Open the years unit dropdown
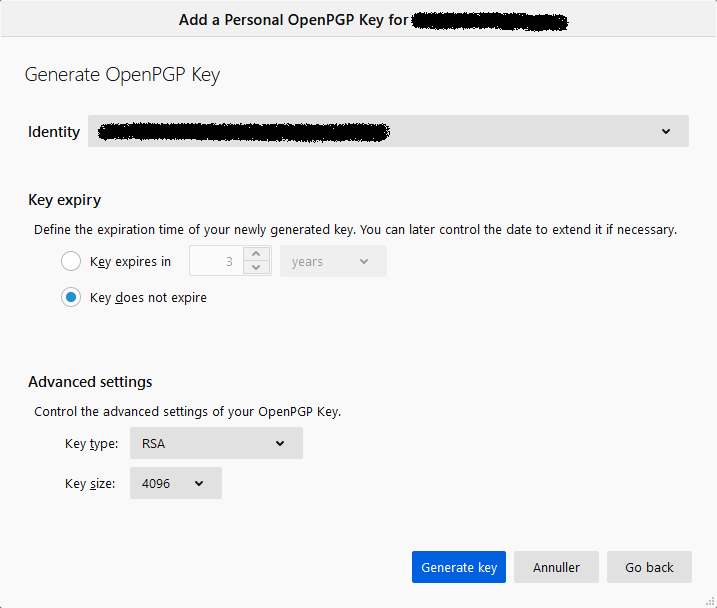This screenshot has width=717, height=608. tap(332, 262)
